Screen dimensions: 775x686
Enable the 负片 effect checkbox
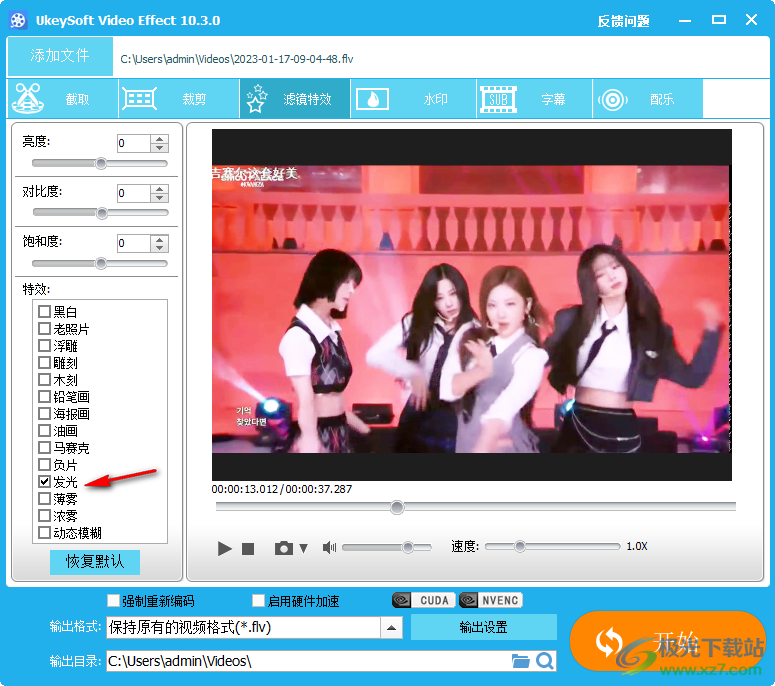click(x=44, y=465)
